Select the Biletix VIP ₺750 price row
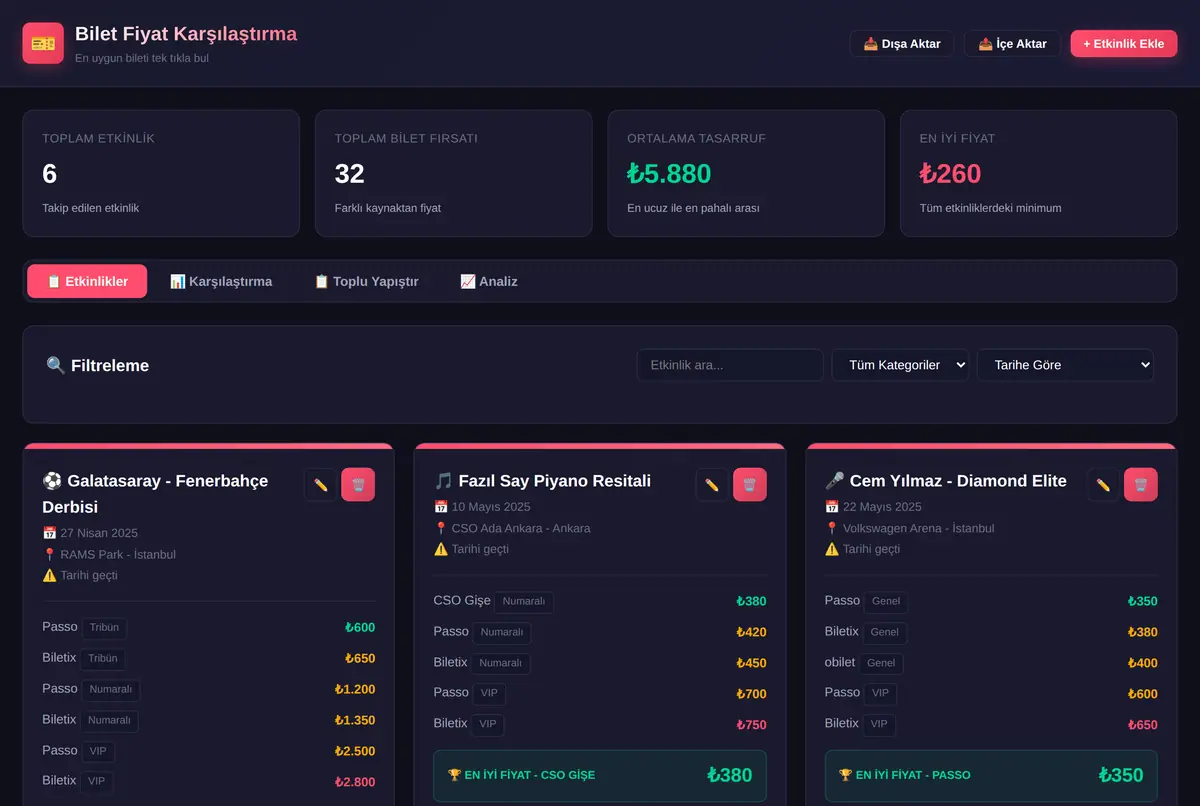1200x806 pixels. tap(600, 724)
